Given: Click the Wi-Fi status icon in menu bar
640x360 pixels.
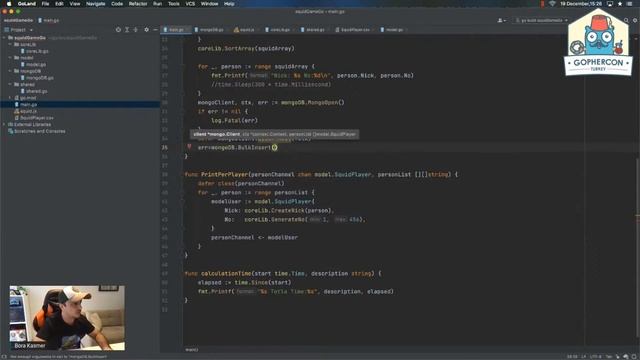Looking at the screenshot, I should (x=552, y=4).
